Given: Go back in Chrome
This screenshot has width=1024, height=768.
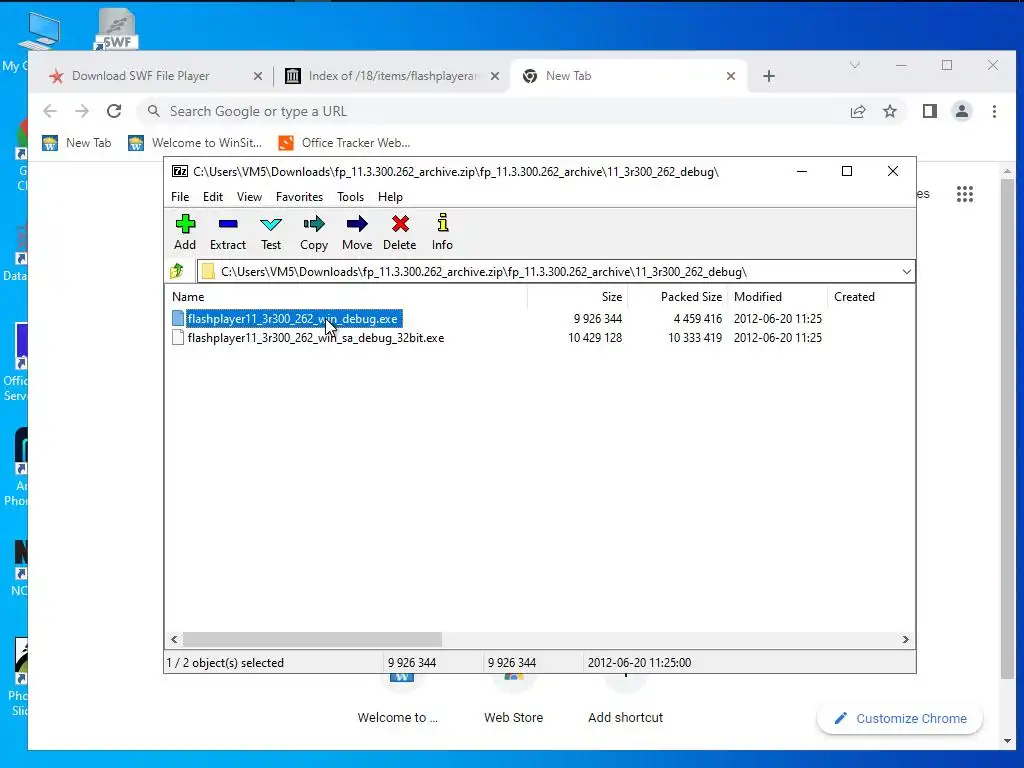Looking at the screenshot, I should pyautogui.click(x=50, y=111).
